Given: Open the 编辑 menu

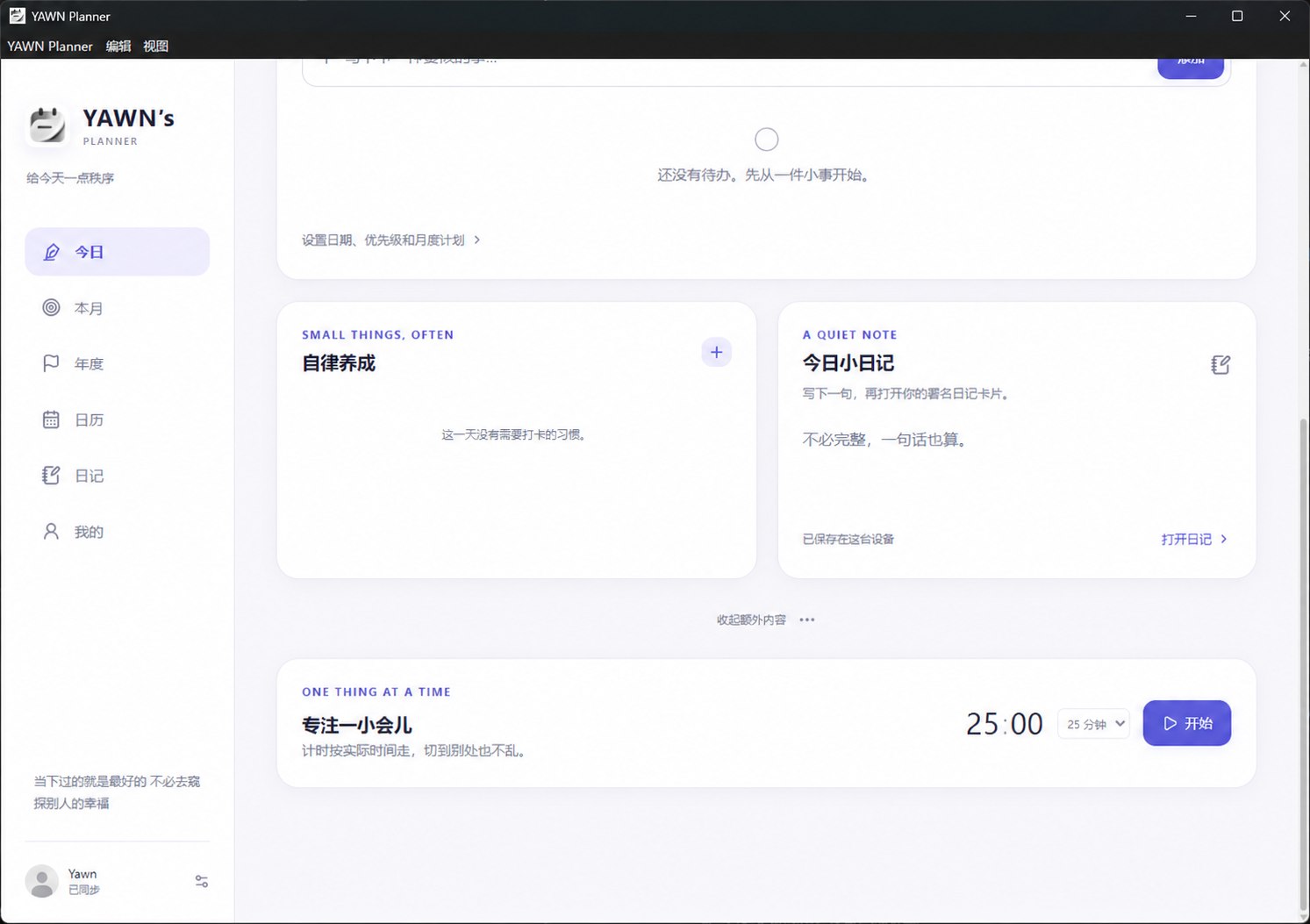Looking at the screenshot, I should 118,46.
